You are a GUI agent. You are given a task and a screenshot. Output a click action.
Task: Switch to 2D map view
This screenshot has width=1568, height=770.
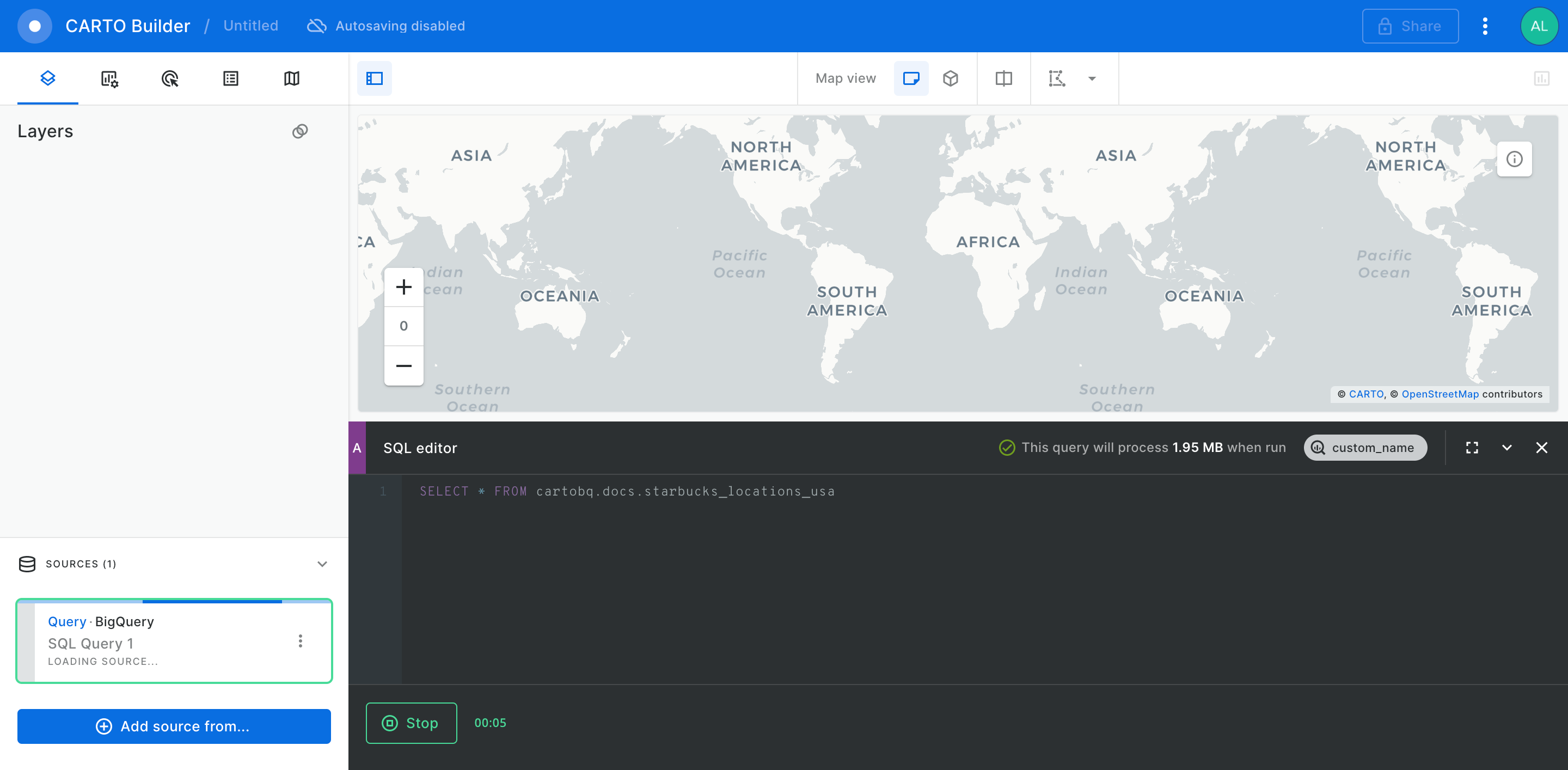(x=911, y=78)
